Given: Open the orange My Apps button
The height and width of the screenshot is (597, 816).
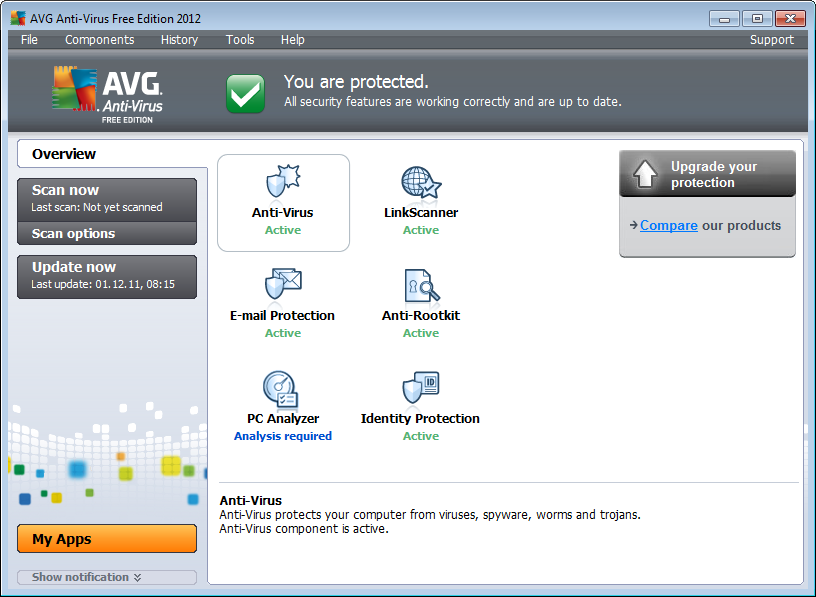Looking at the screenshot, I should (x=106, y=539).
